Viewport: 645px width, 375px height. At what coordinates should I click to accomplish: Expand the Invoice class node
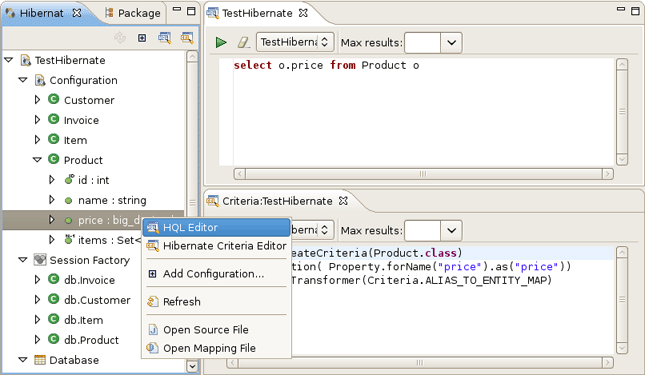point(37,120)
